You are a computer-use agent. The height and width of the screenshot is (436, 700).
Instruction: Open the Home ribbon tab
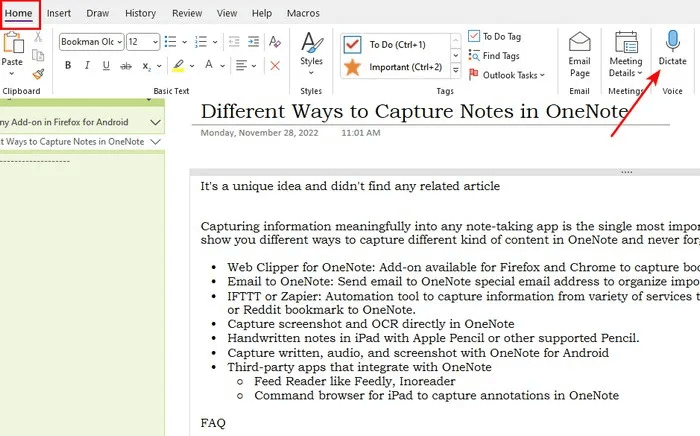(x=18, y=13)
